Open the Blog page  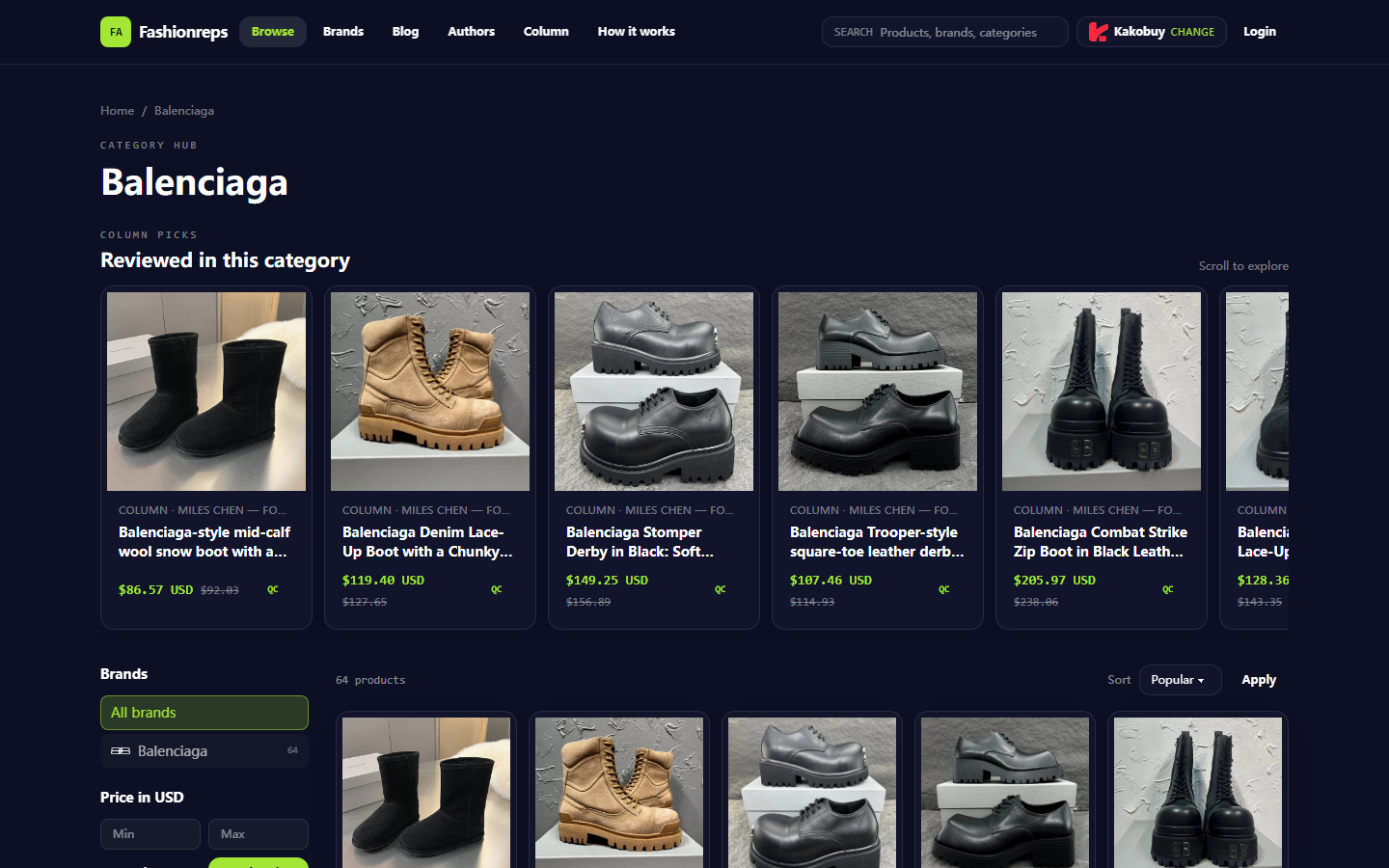[x=405, y=32]
